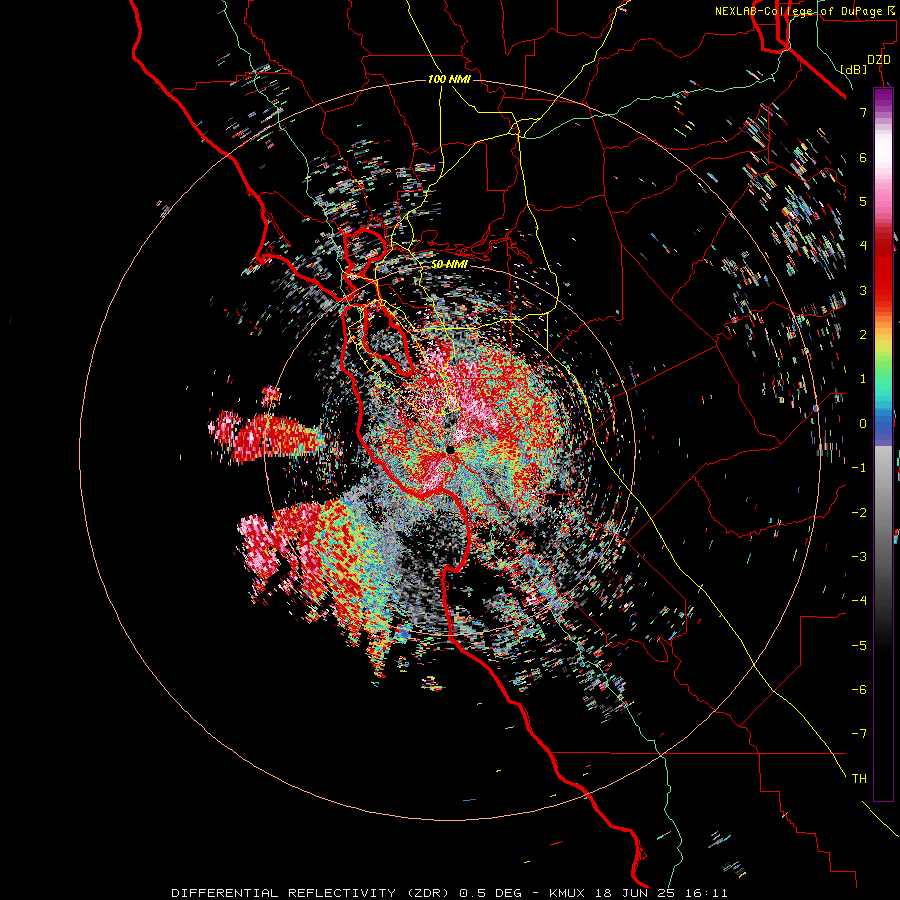The image size is (900, 900).
Task: Click the "-5" value on color scale
Action: tap(859, 646)
